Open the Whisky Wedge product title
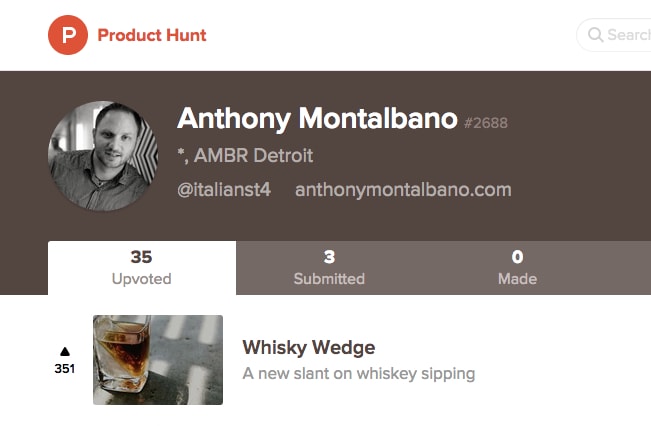 309,348
